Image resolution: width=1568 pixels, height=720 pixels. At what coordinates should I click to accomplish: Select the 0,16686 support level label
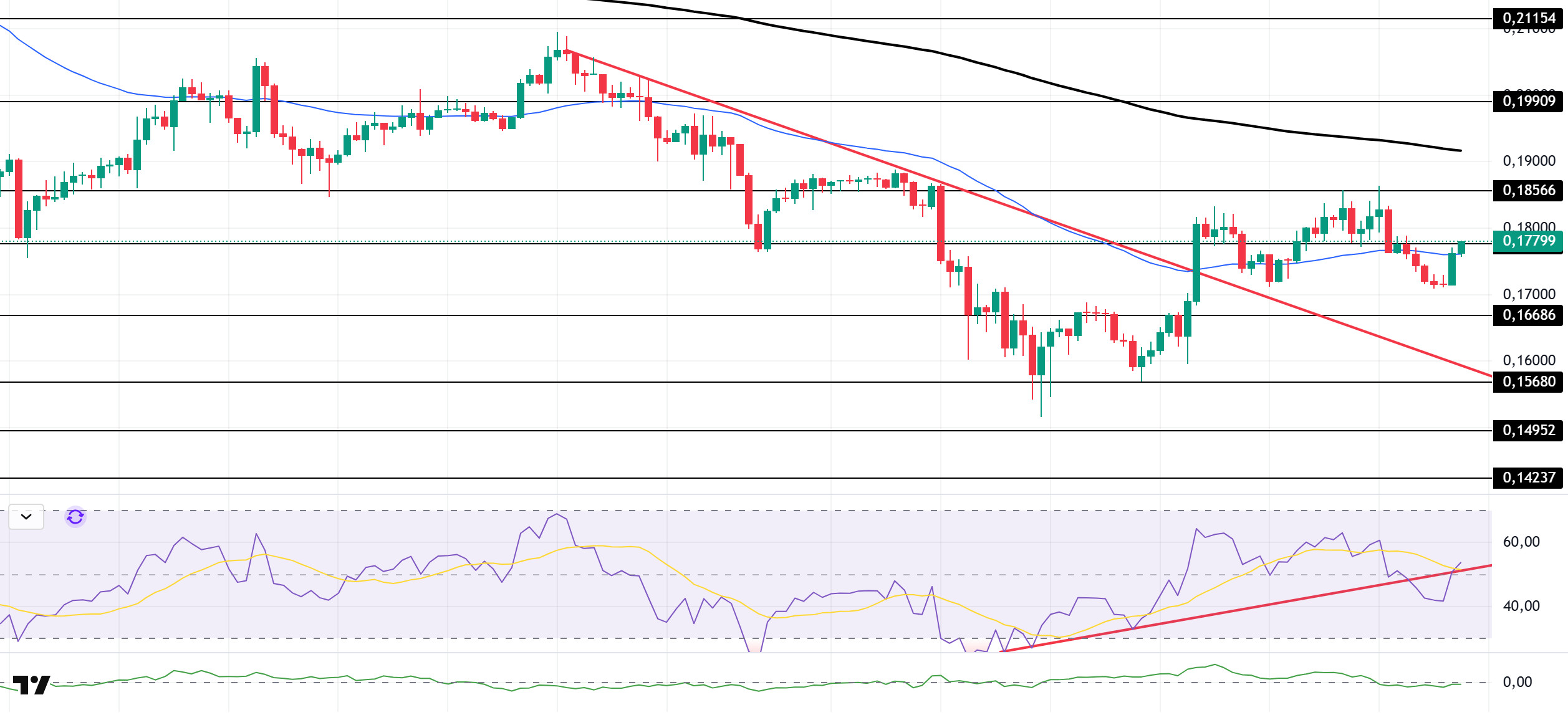pos(1528,315)
